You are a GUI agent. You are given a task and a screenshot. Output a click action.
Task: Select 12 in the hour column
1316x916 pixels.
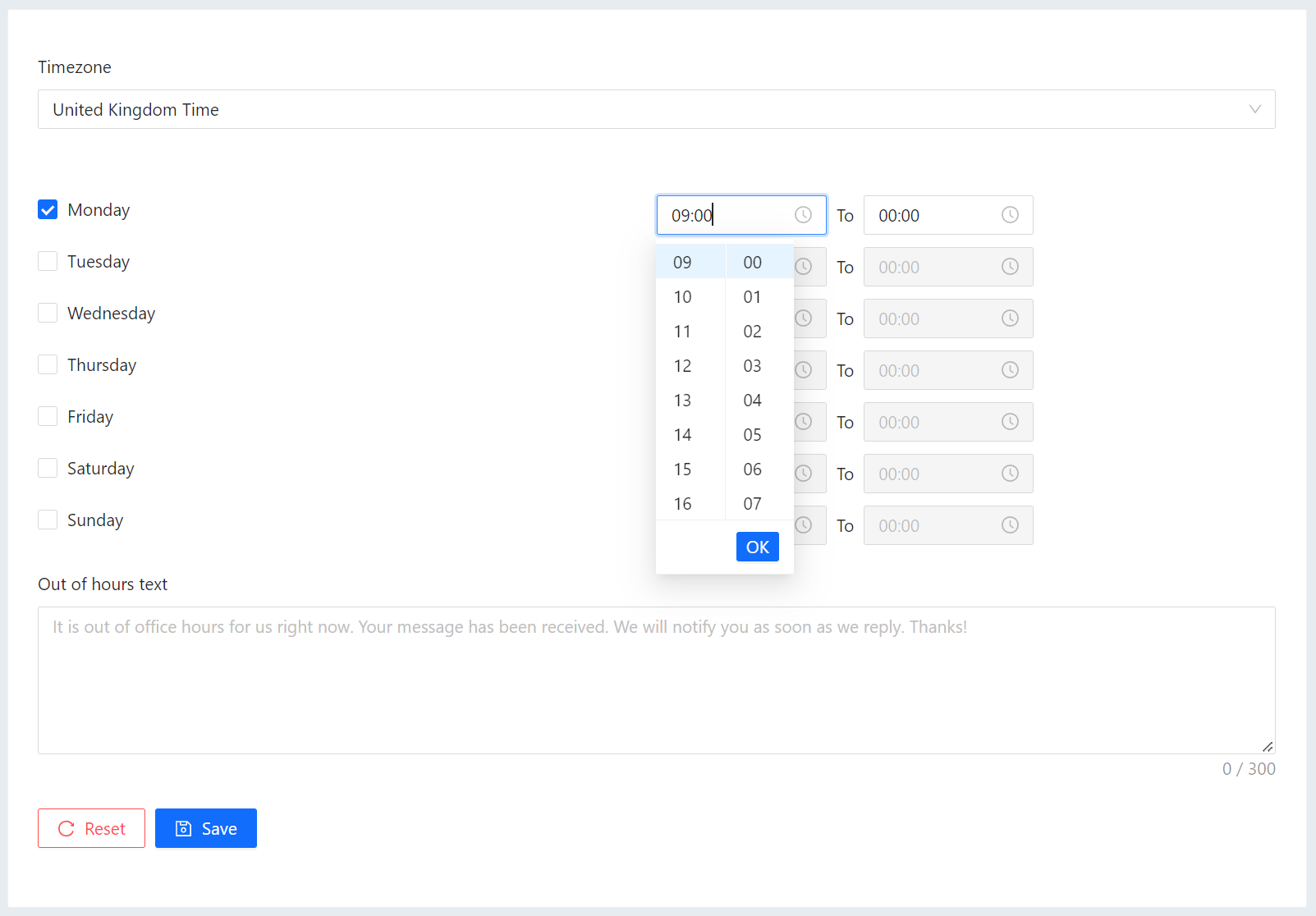pyautogui.click(x=682, y=365)
